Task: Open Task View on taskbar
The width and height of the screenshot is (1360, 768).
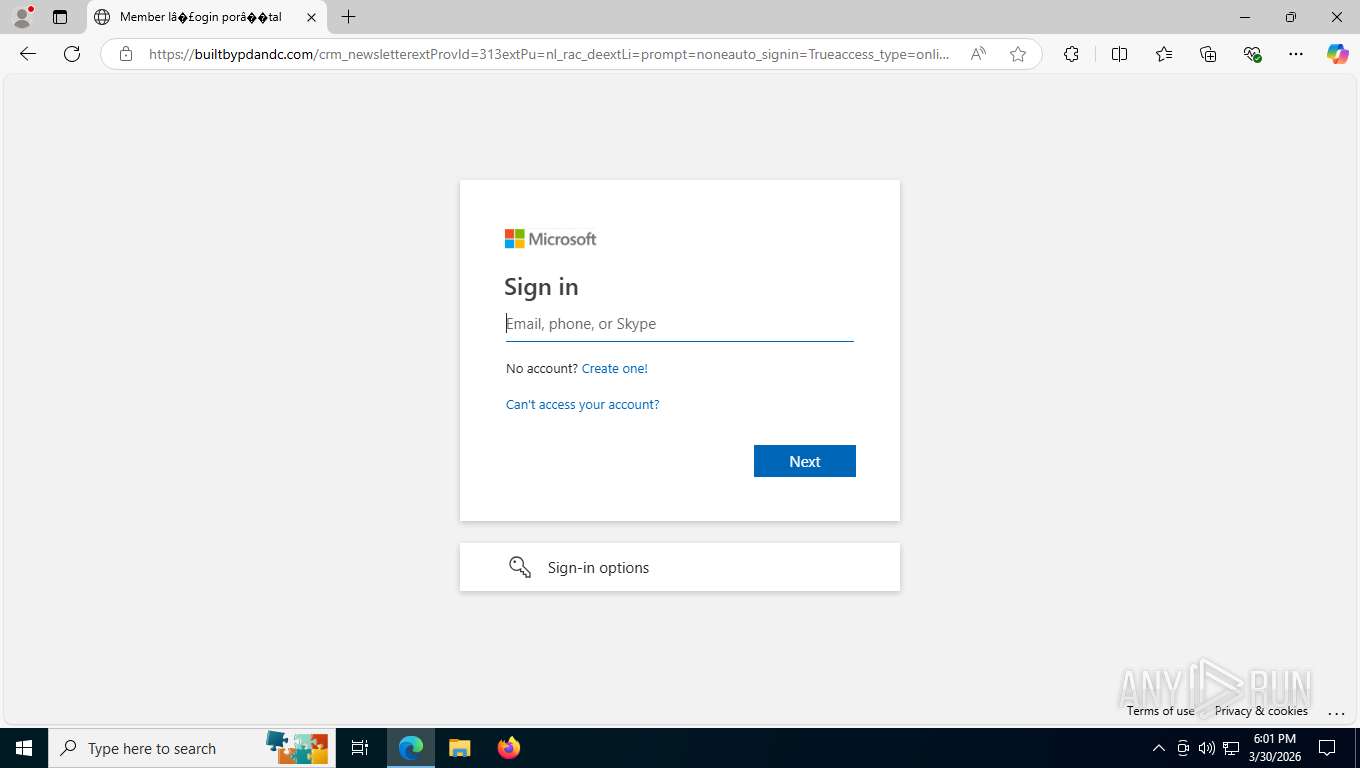Action: pyautogui.click(x=360, y=748)
